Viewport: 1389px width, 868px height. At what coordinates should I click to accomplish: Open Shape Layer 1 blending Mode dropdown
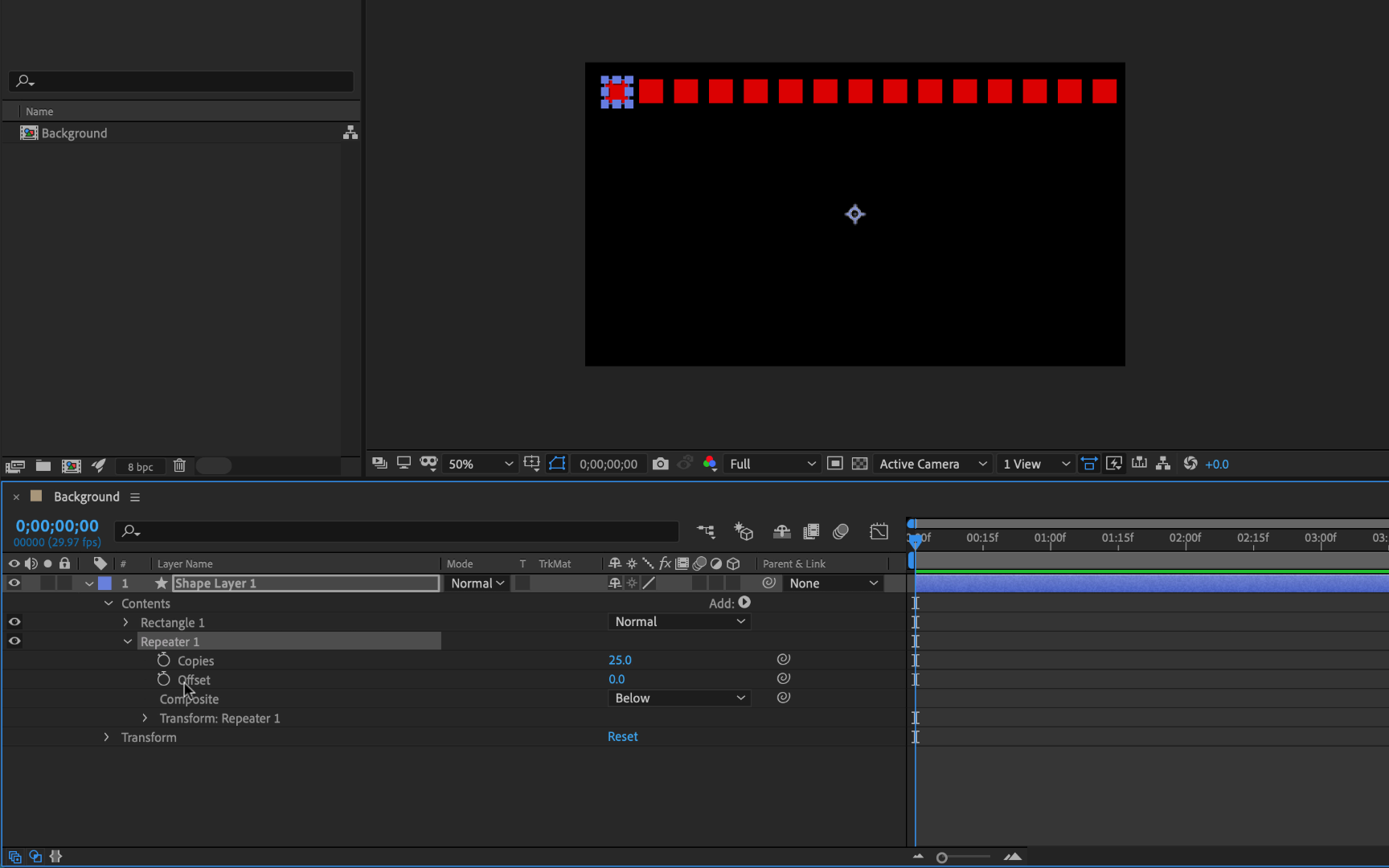477,583
